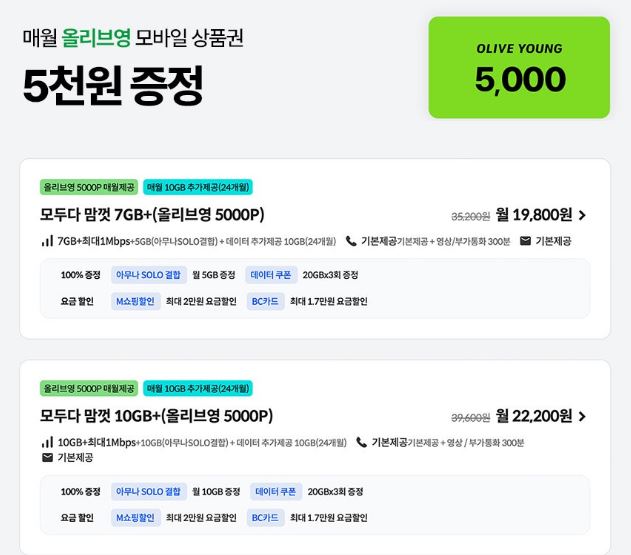Click 데이터 쿠폰 tag in the 10GB+ plan

pyautogui.click(x=276, y=491)
